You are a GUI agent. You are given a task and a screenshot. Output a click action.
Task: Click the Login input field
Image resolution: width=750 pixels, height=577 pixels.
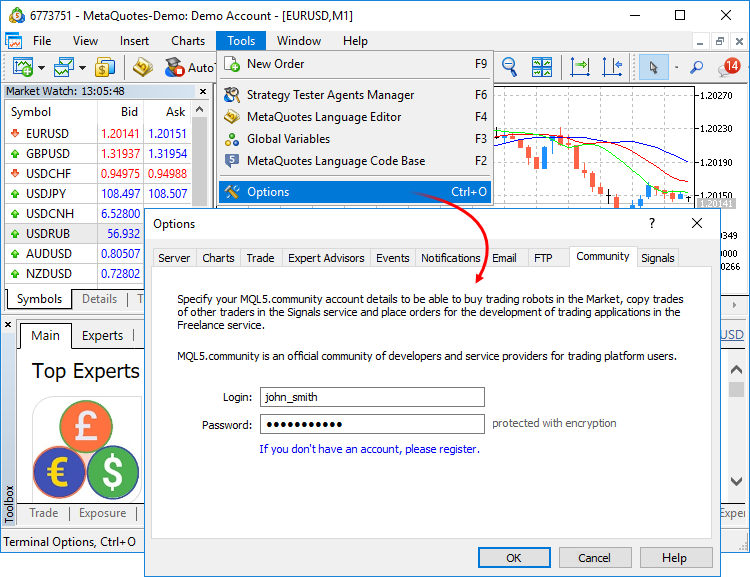click(372, 397)
